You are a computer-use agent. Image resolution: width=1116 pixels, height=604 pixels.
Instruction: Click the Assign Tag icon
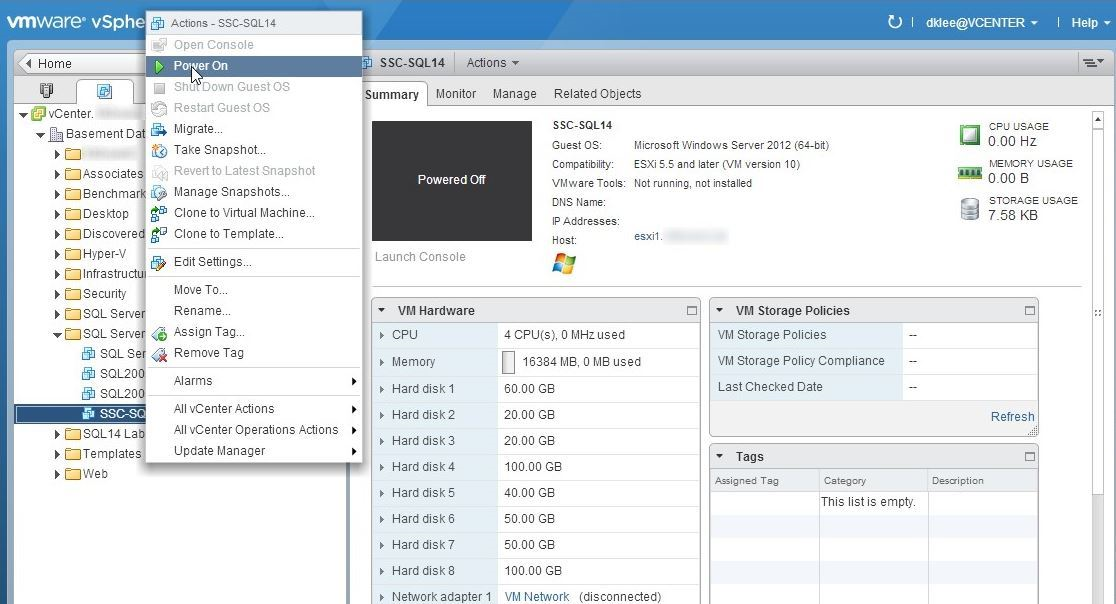pos(159,332)
